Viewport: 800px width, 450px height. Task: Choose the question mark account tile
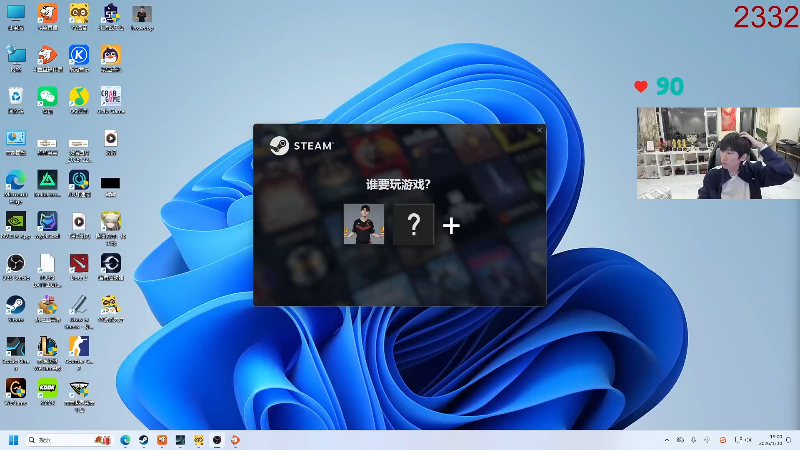point(413,224)
